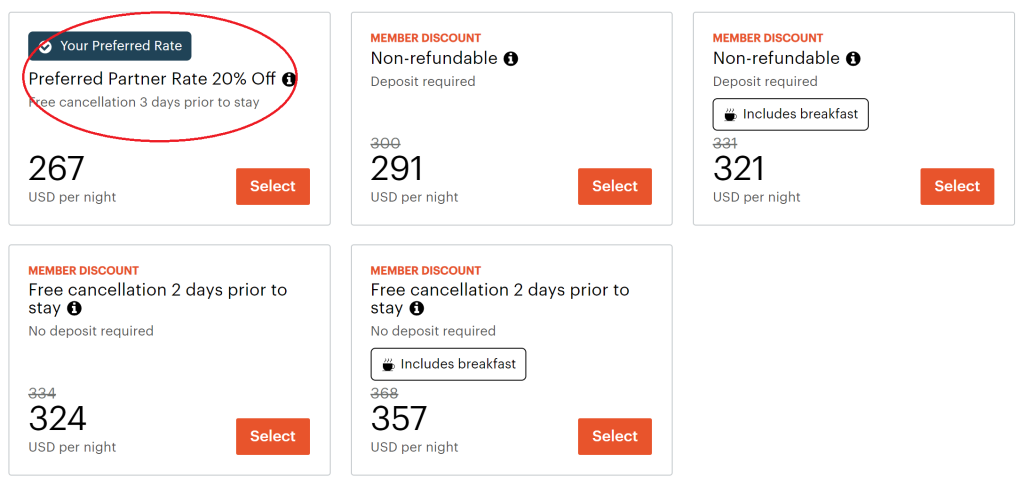Screen dimensions: 1024x485
Task: Click coffee cup icon in 357 USD rate card
Action: pos(388,365)
